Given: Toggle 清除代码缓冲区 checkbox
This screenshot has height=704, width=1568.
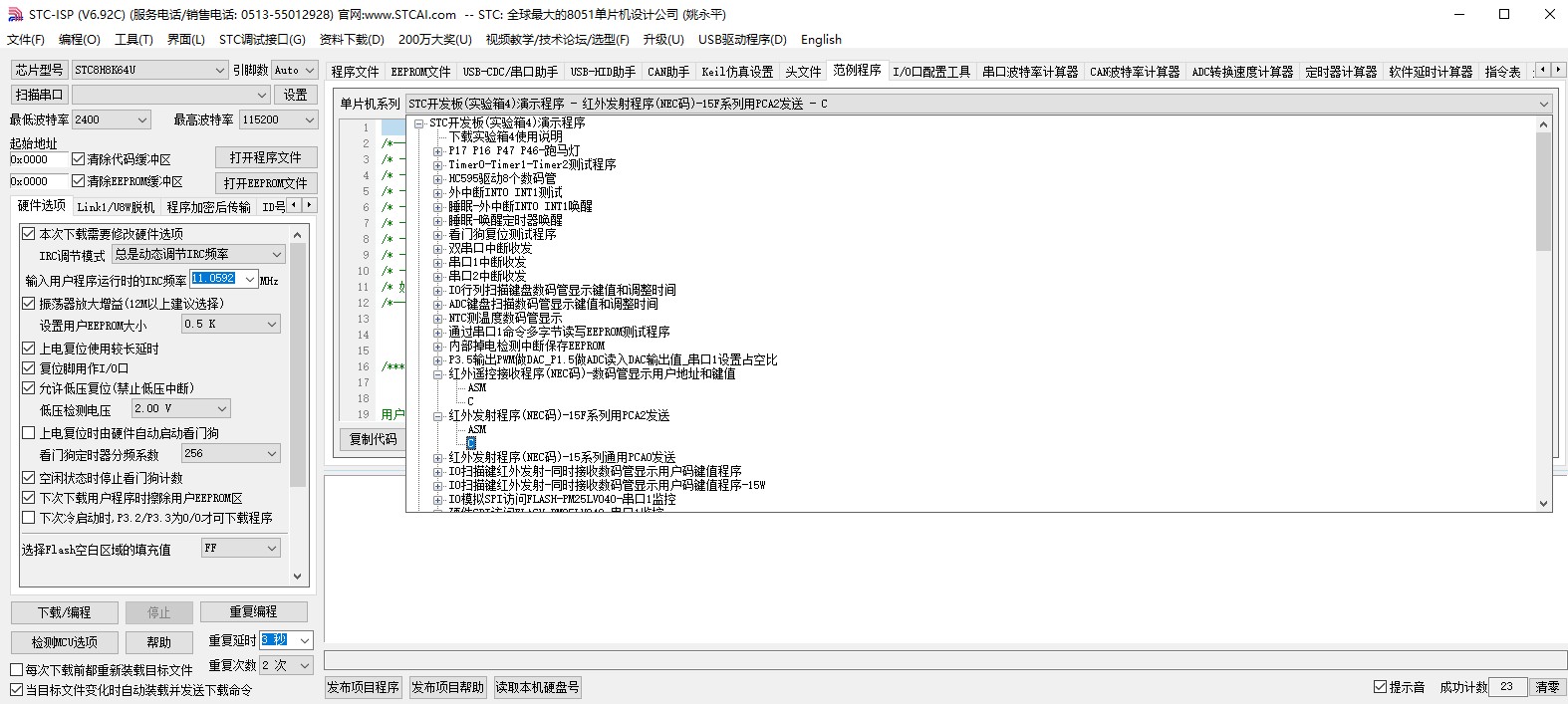Looking at the screenshot, I should point(78,159).
